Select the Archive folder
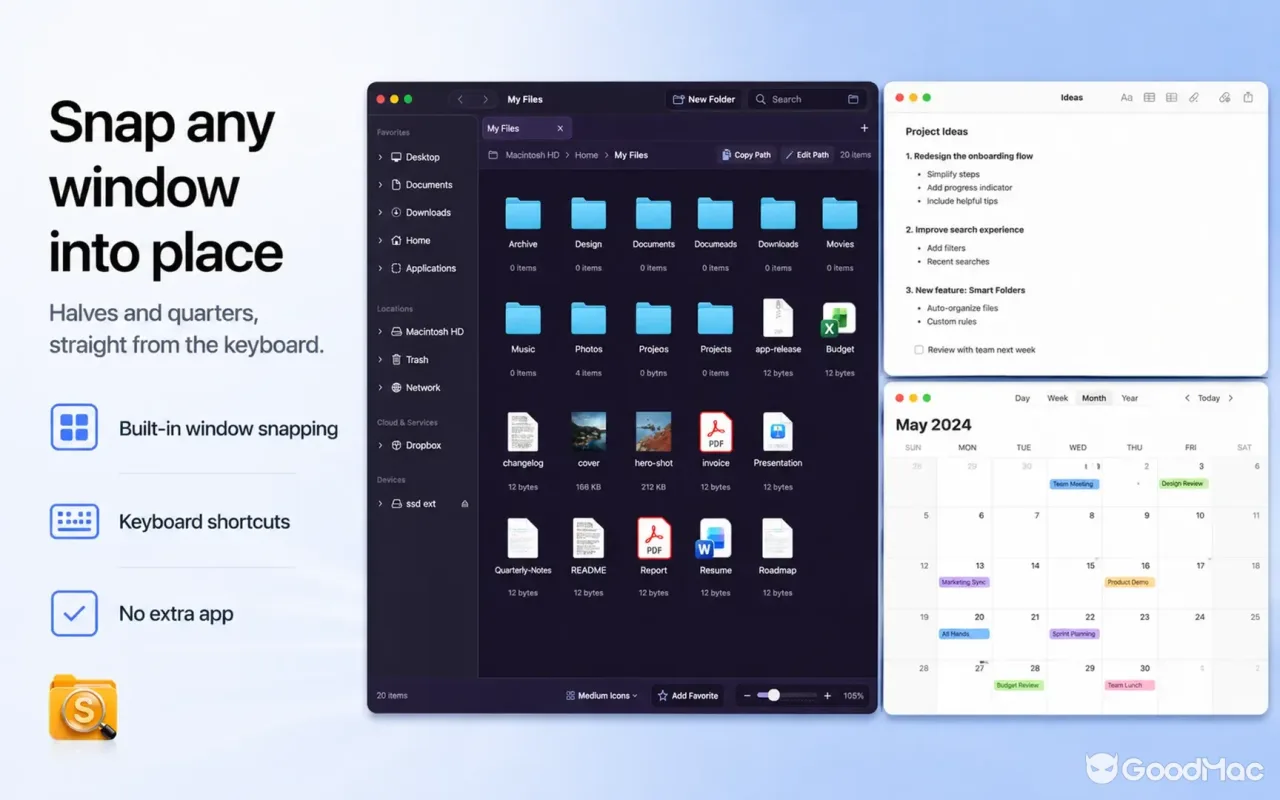The width and height of the screenshot is (1280, 800). click(523, 213)
